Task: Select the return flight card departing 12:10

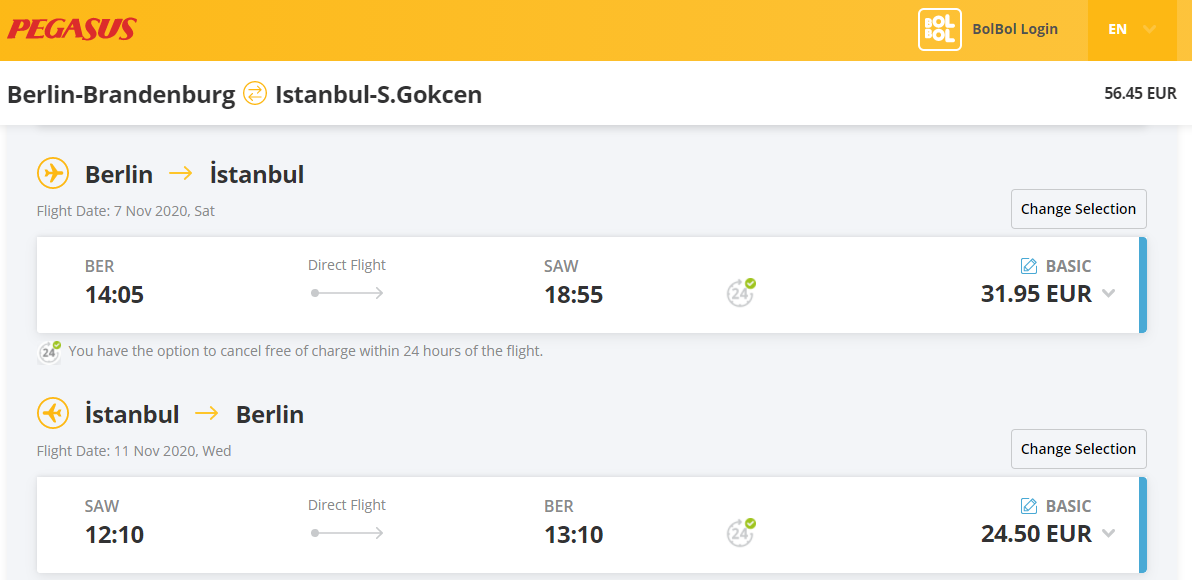Action: coord(591,525)
